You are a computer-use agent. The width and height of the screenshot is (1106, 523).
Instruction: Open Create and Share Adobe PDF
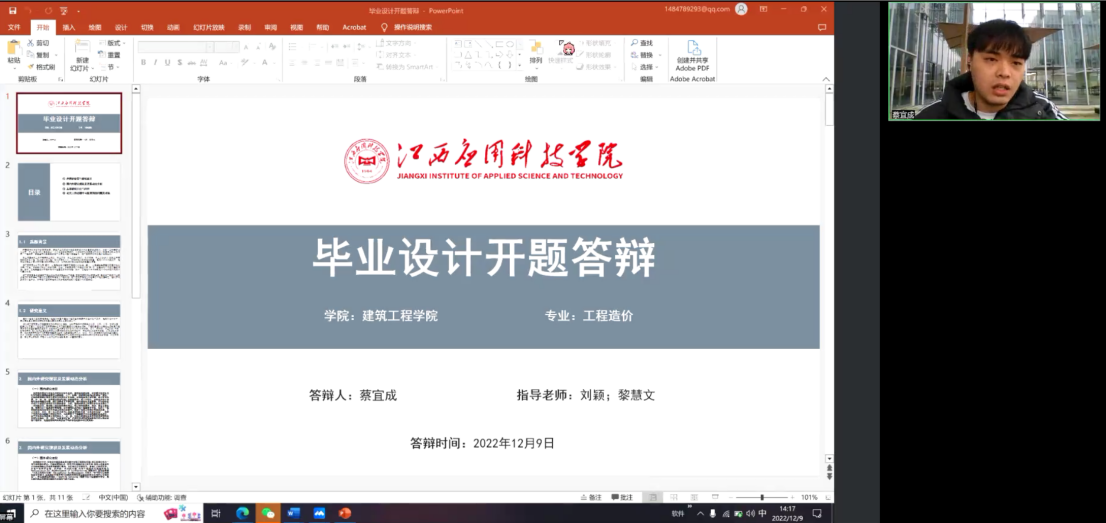pyautogui.click(x=692, y=53)
